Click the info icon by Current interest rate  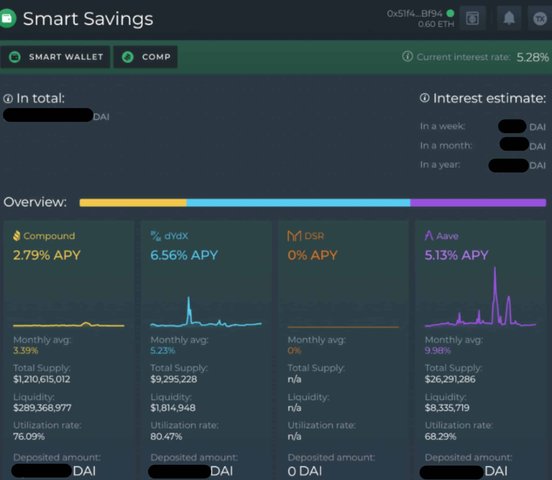(x=407, y=56)
